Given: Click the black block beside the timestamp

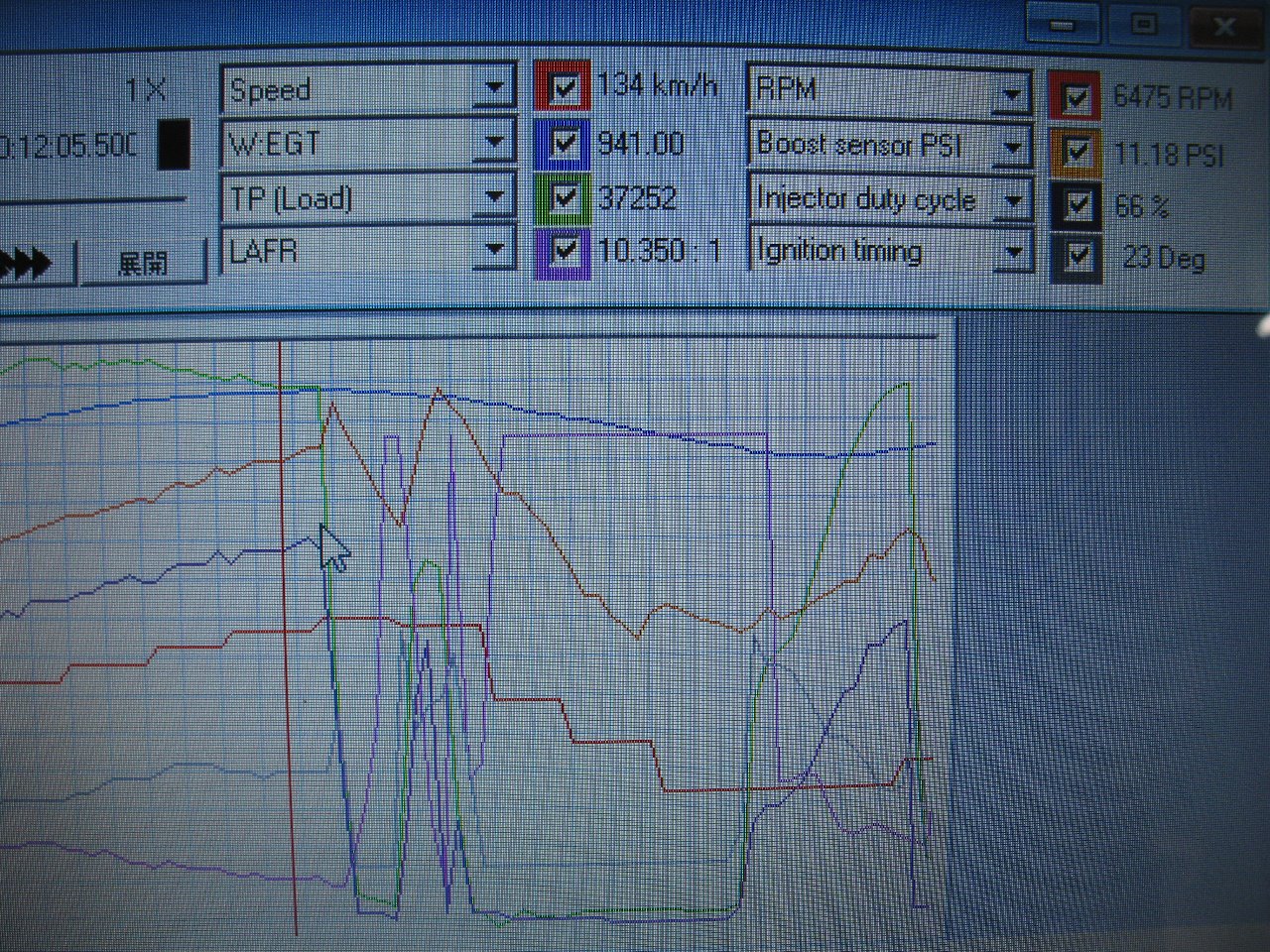Looking at the screenshot, I should 175,144.
